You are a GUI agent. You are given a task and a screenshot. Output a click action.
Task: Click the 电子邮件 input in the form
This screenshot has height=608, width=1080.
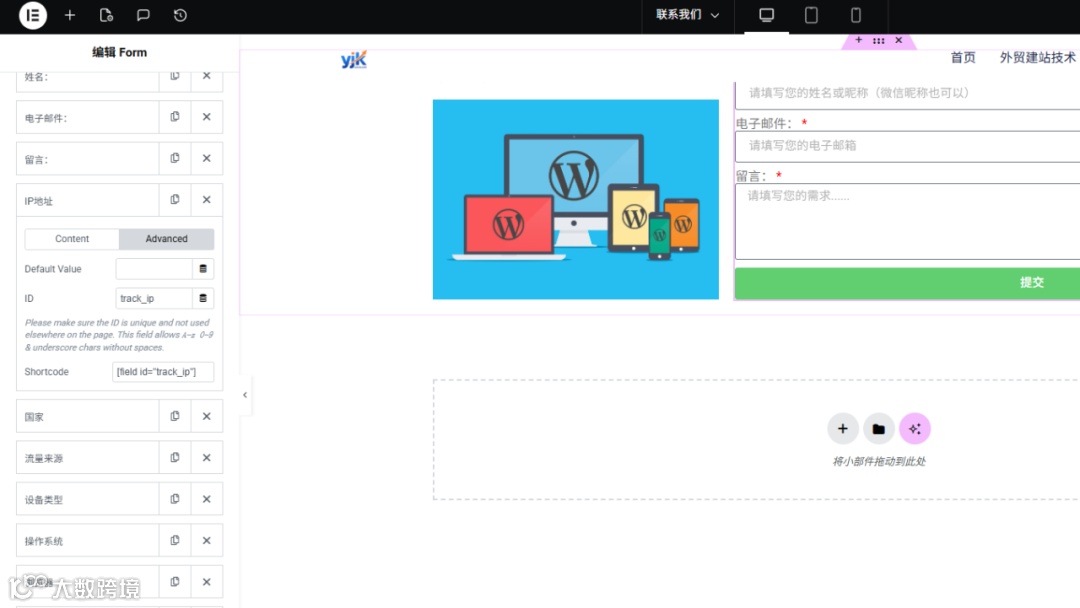908,146
